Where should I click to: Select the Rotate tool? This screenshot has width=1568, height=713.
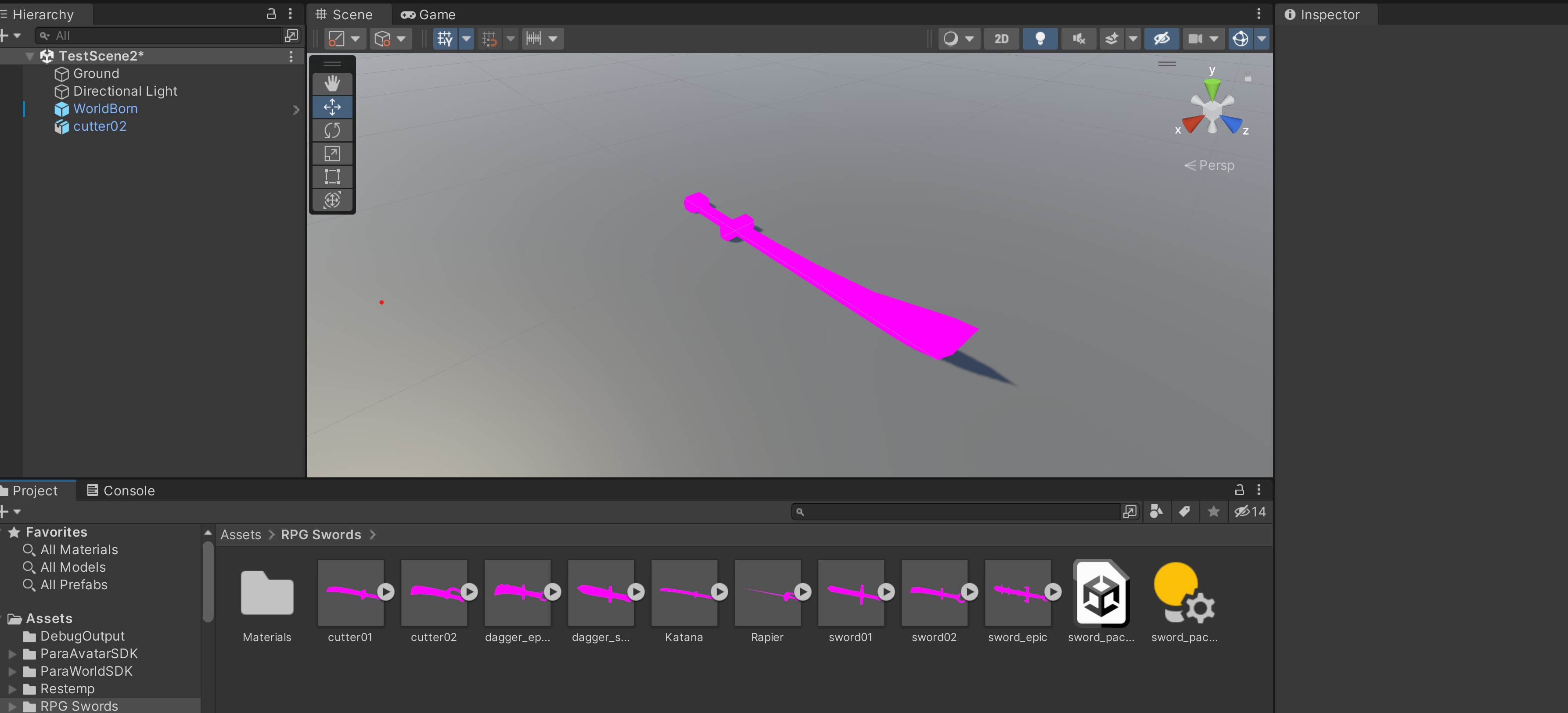pyautogui.click(x=332, y=130)
